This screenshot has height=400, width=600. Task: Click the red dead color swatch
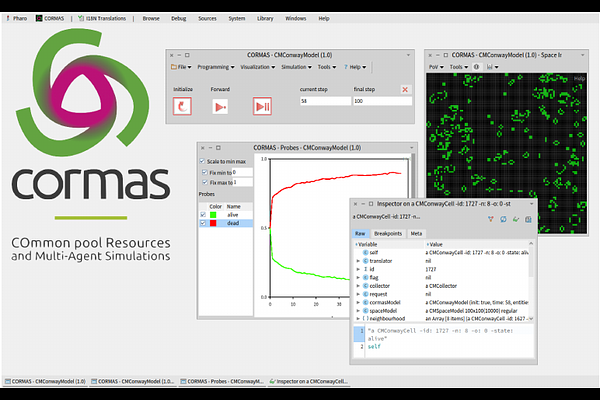pyautogui.click(x=213, y=223)
